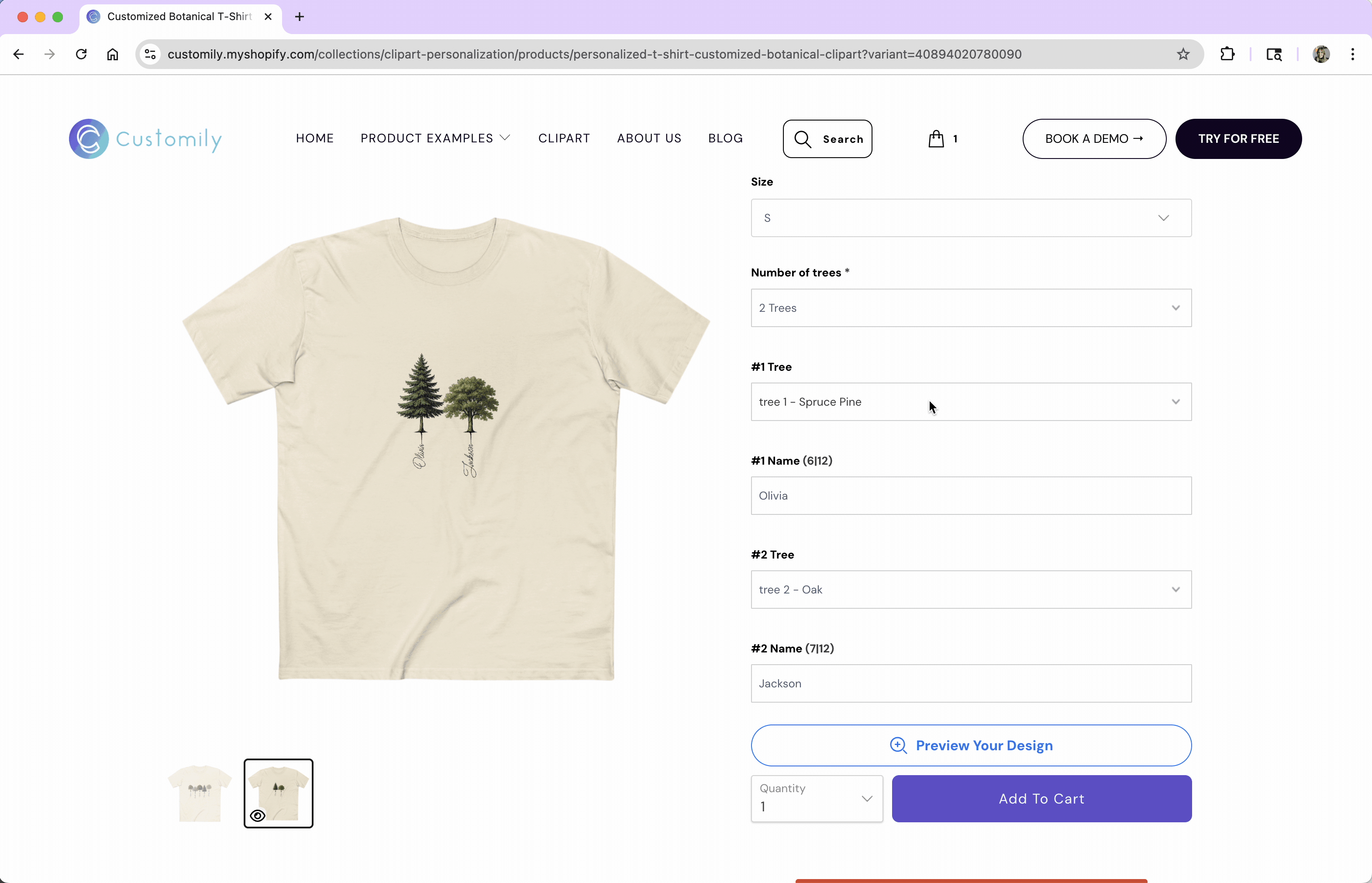Viewport: 1372px width, 883px height.
Task: Open the browser extensions puzzle icon
Action: pos(1227,55)
